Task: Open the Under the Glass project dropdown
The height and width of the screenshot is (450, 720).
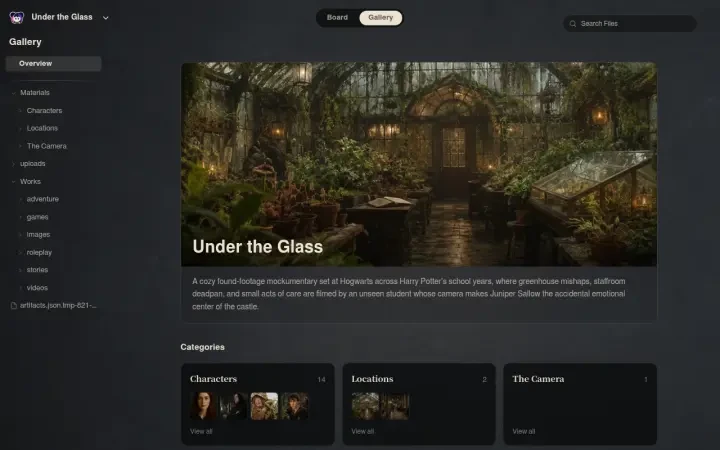Action: [x=106, y=18]
